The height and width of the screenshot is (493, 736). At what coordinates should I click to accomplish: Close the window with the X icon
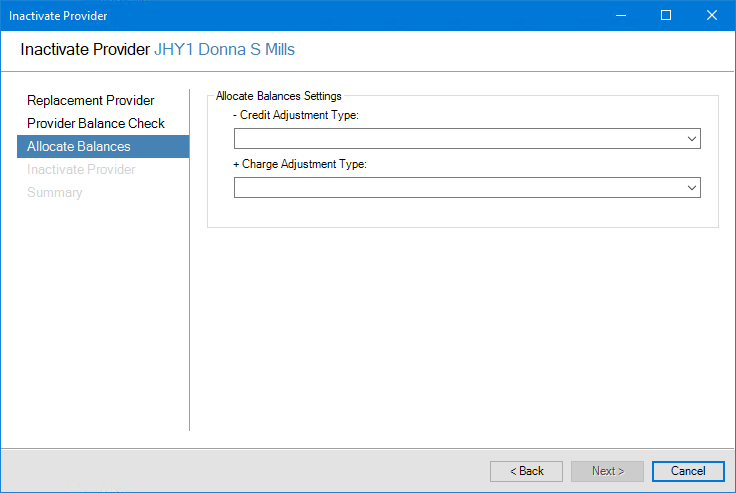(712, 15)
